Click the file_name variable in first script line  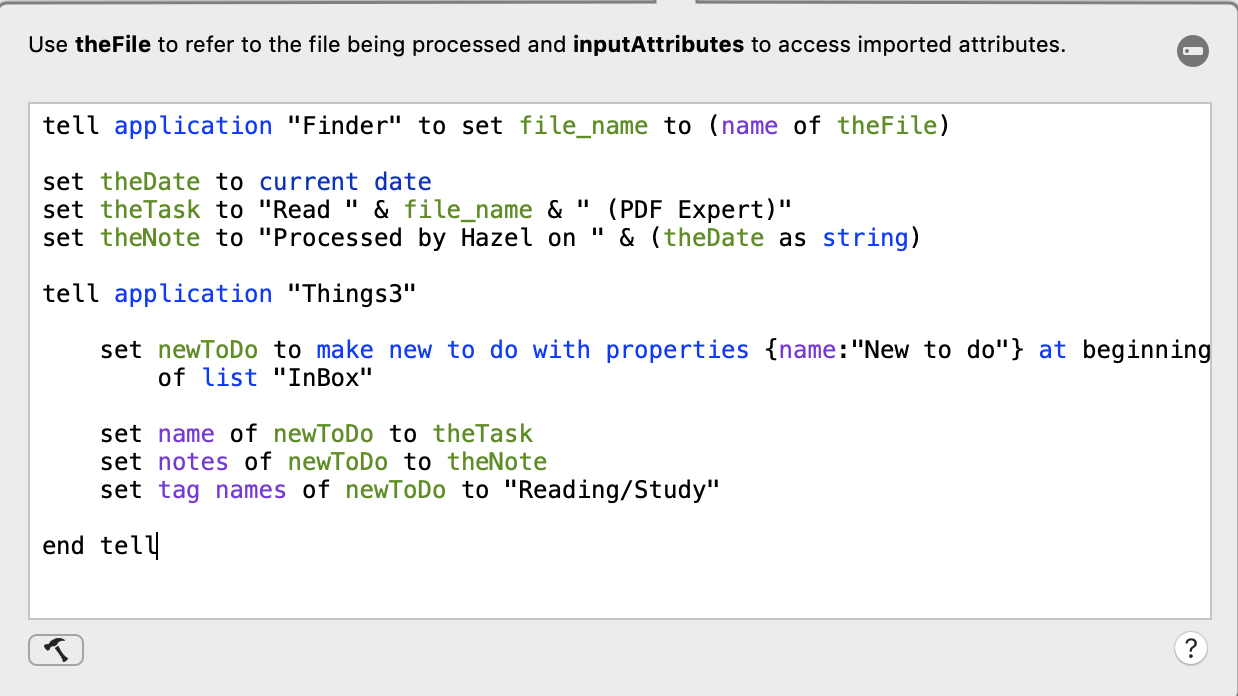point(584,126)
